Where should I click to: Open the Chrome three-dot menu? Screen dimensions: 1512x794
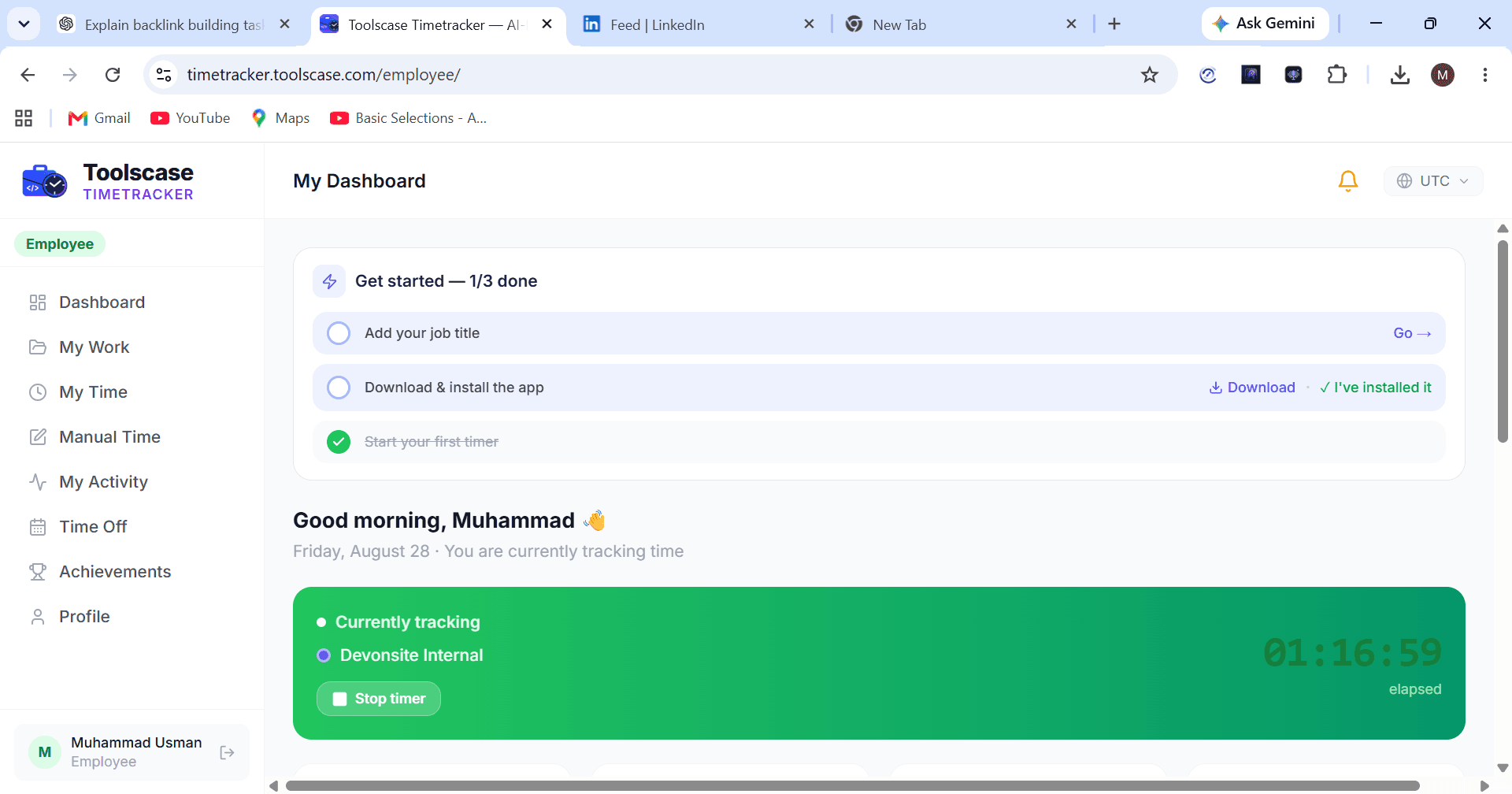[1485, 75]
